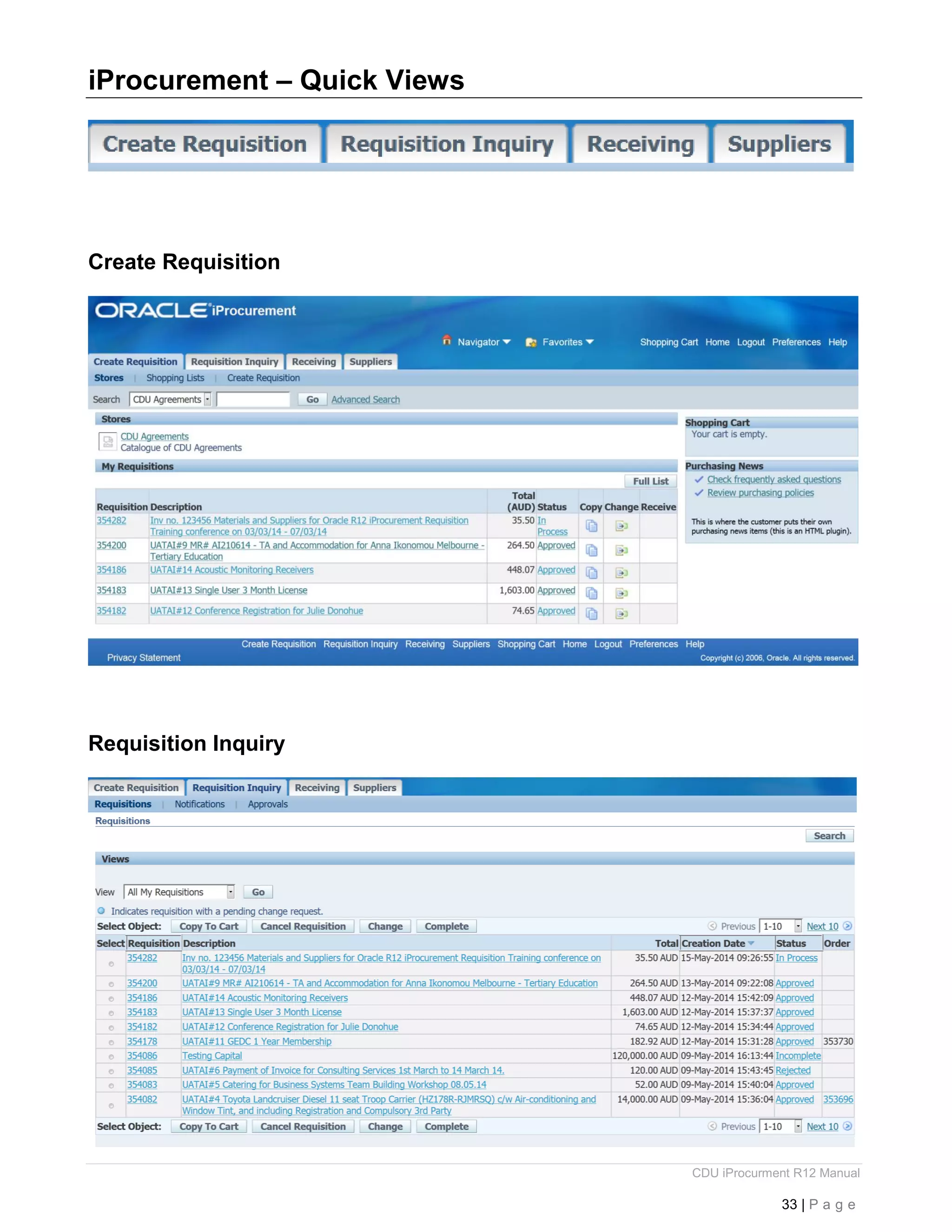Click the lower Next 10 arrow icon
The image size is (952, 1232).
coord(847,1126)
